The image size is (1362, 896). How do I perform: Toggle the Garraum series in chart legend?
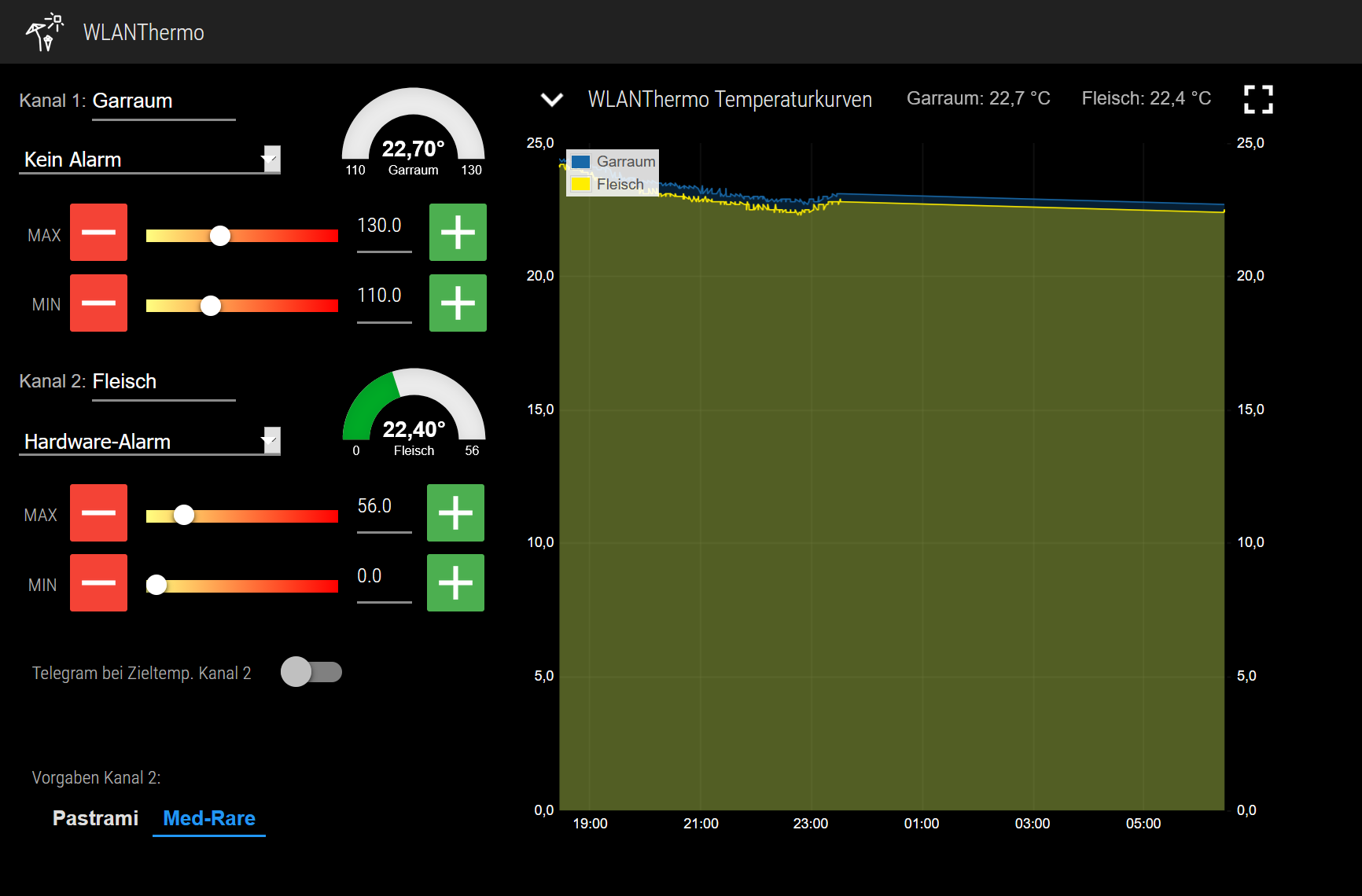[613, 161]
